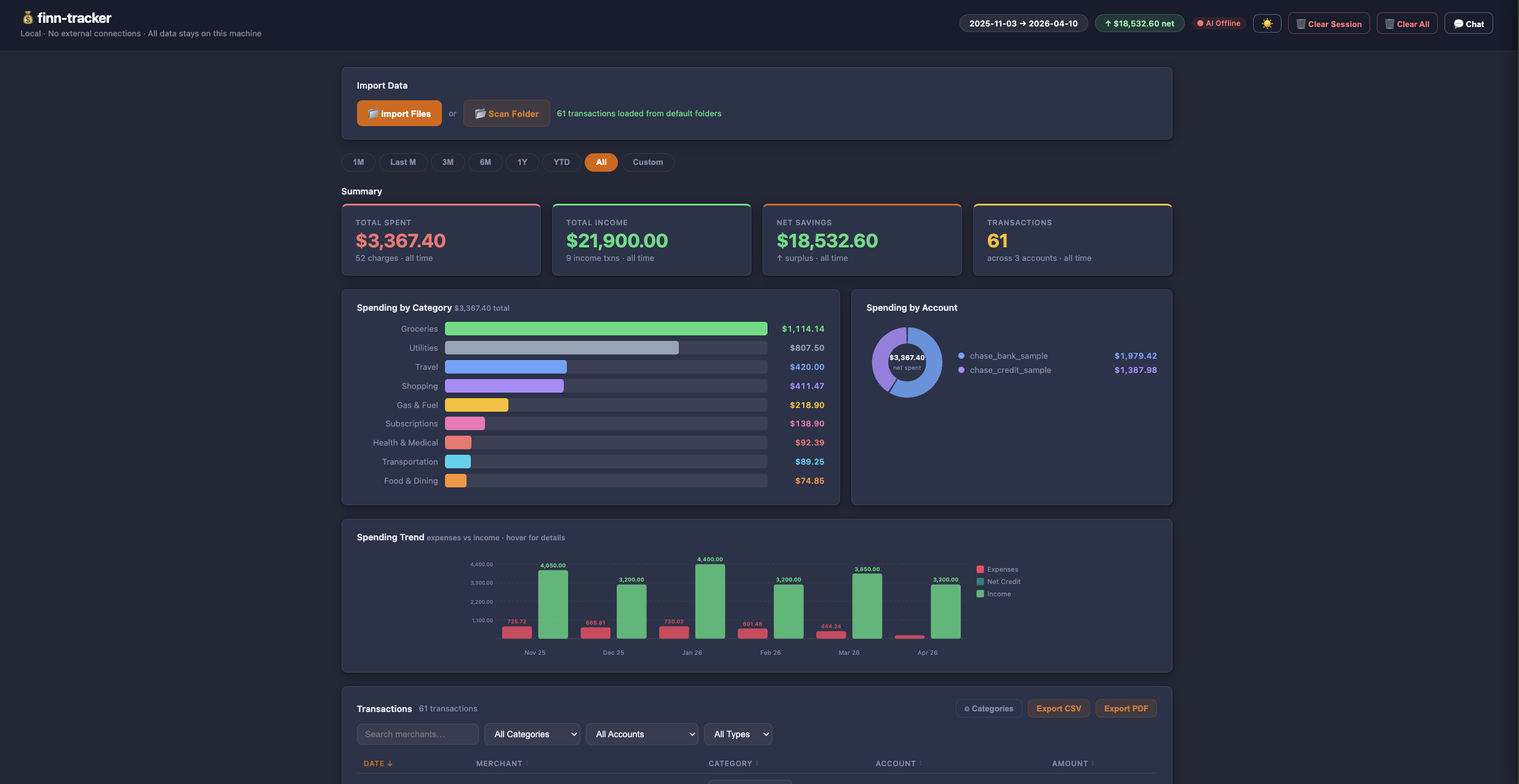
Task: Open the All Categories dropdown
Action: click(532, 734)
